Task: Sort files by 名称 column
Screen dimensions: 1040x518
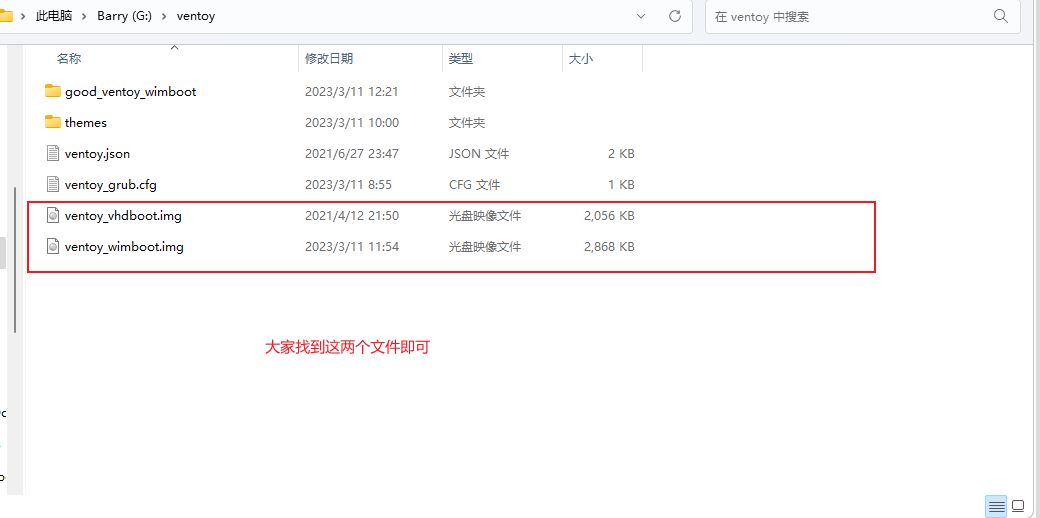Action: (69, 59)
